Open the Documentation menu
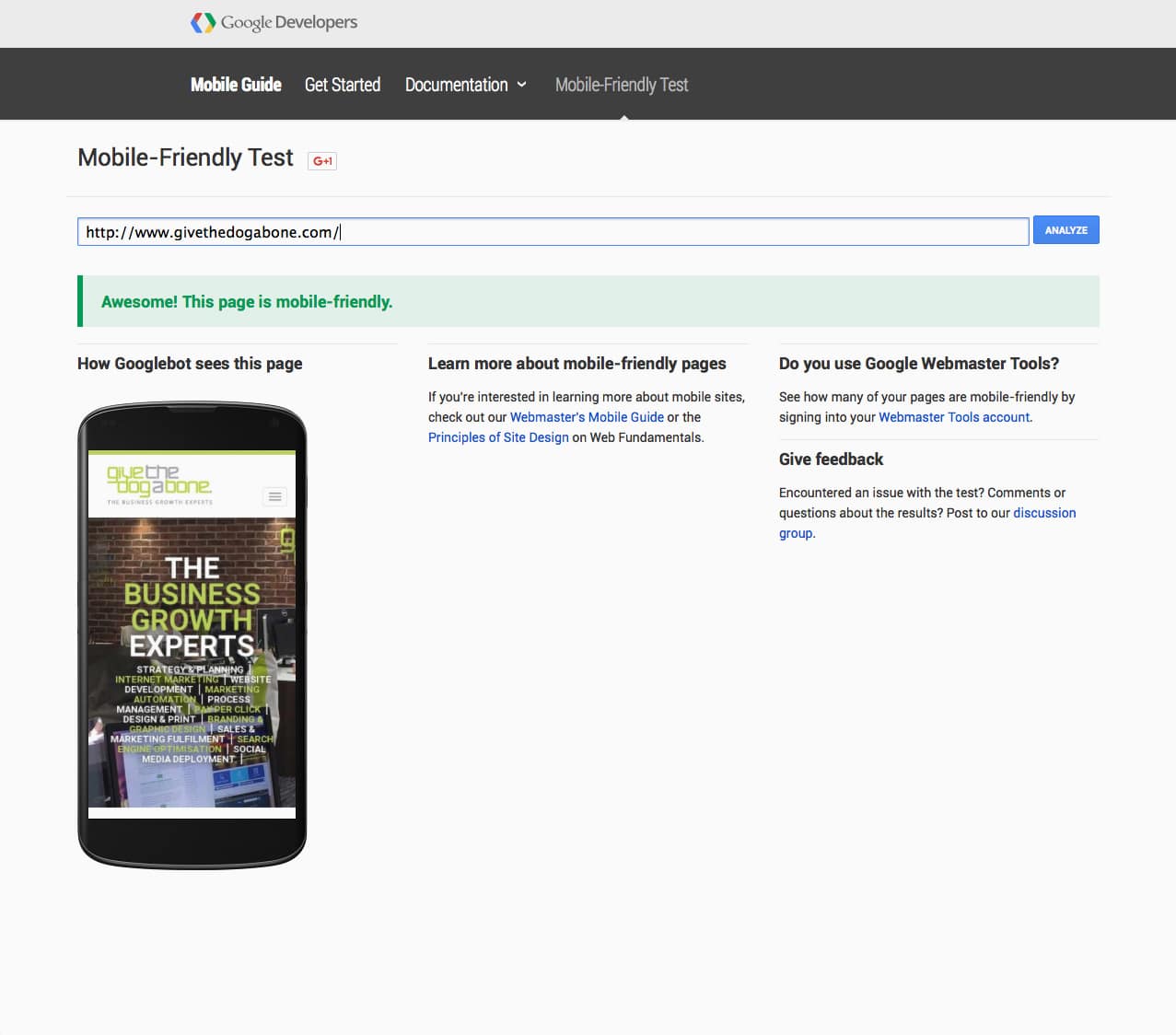1176x1035 pixels. (x=456, y=85)
